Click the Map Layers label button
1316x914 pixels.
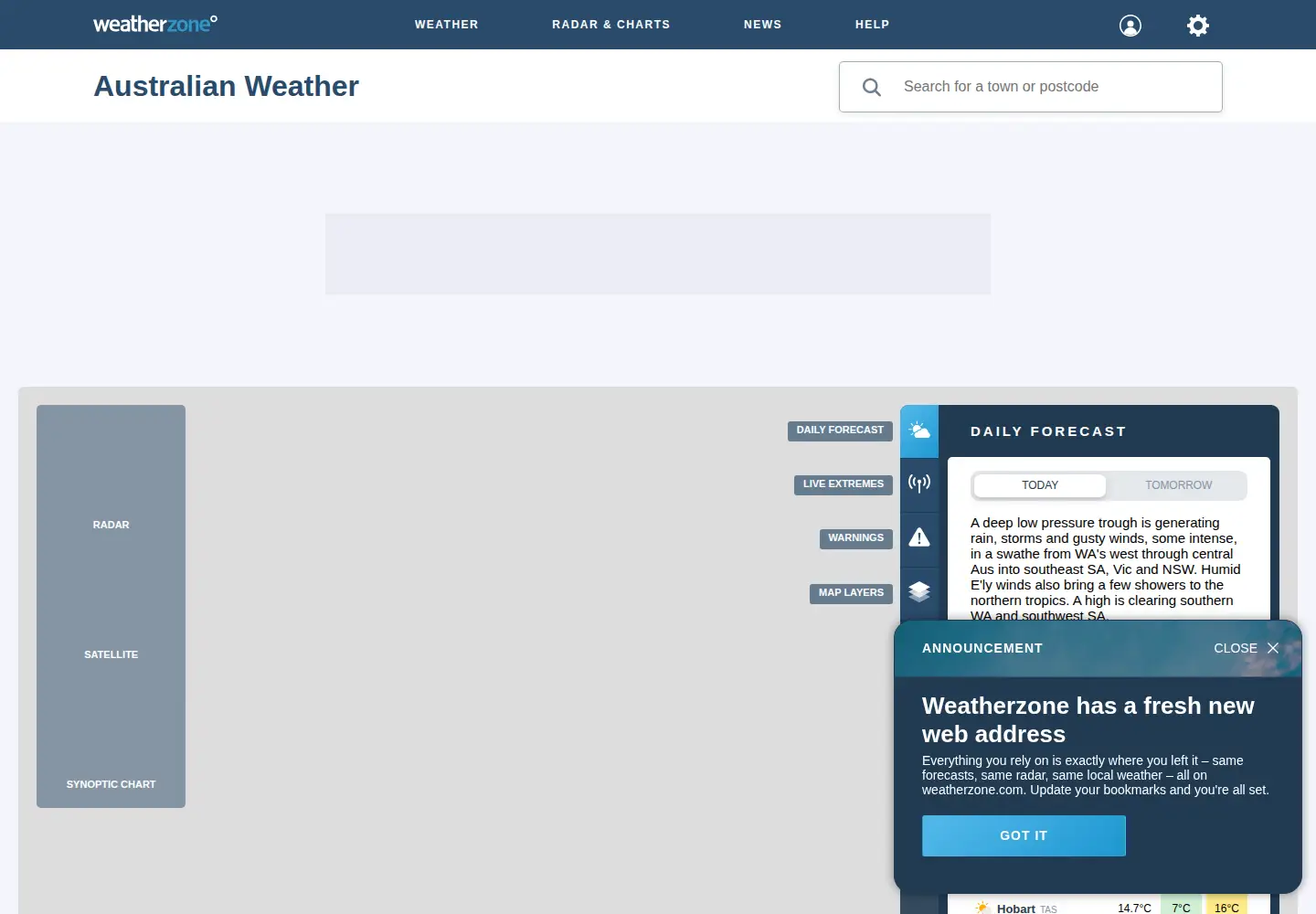(x=851, y=593)
